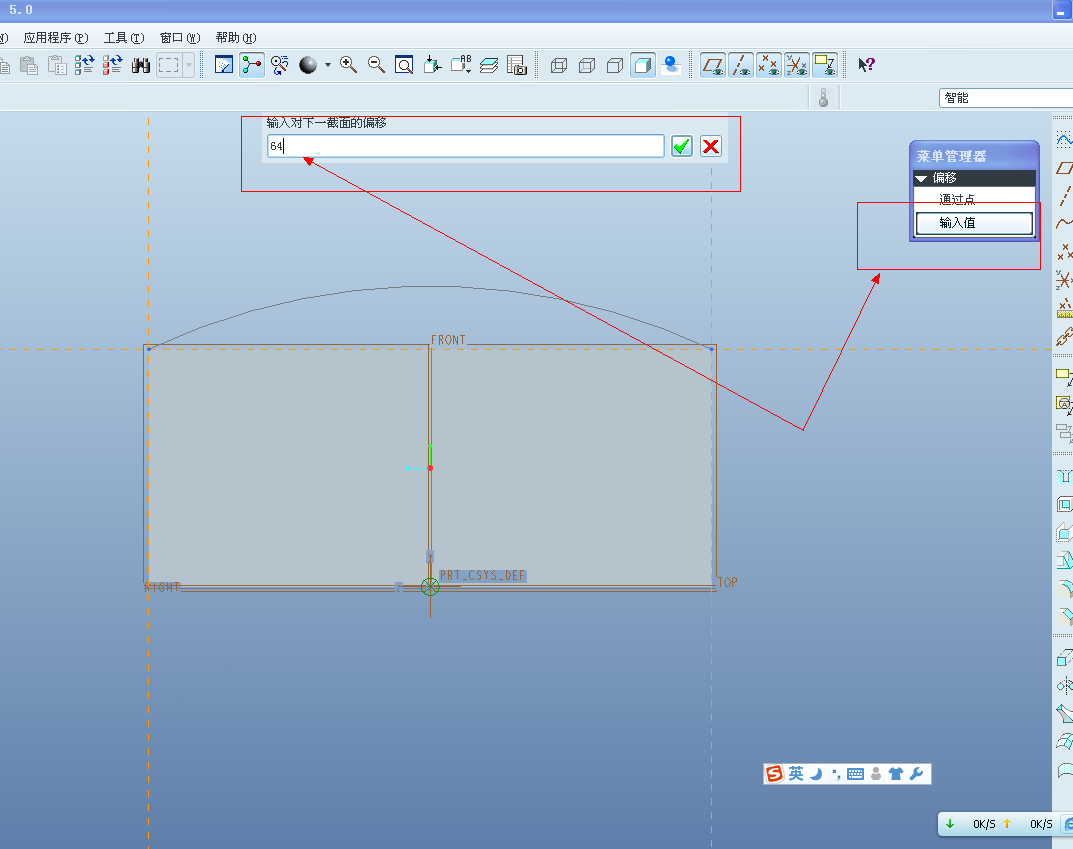Screen dimensions: 1073x849
Task: Select 输入值 in the menu manager
Action: [x=974, y=223]
